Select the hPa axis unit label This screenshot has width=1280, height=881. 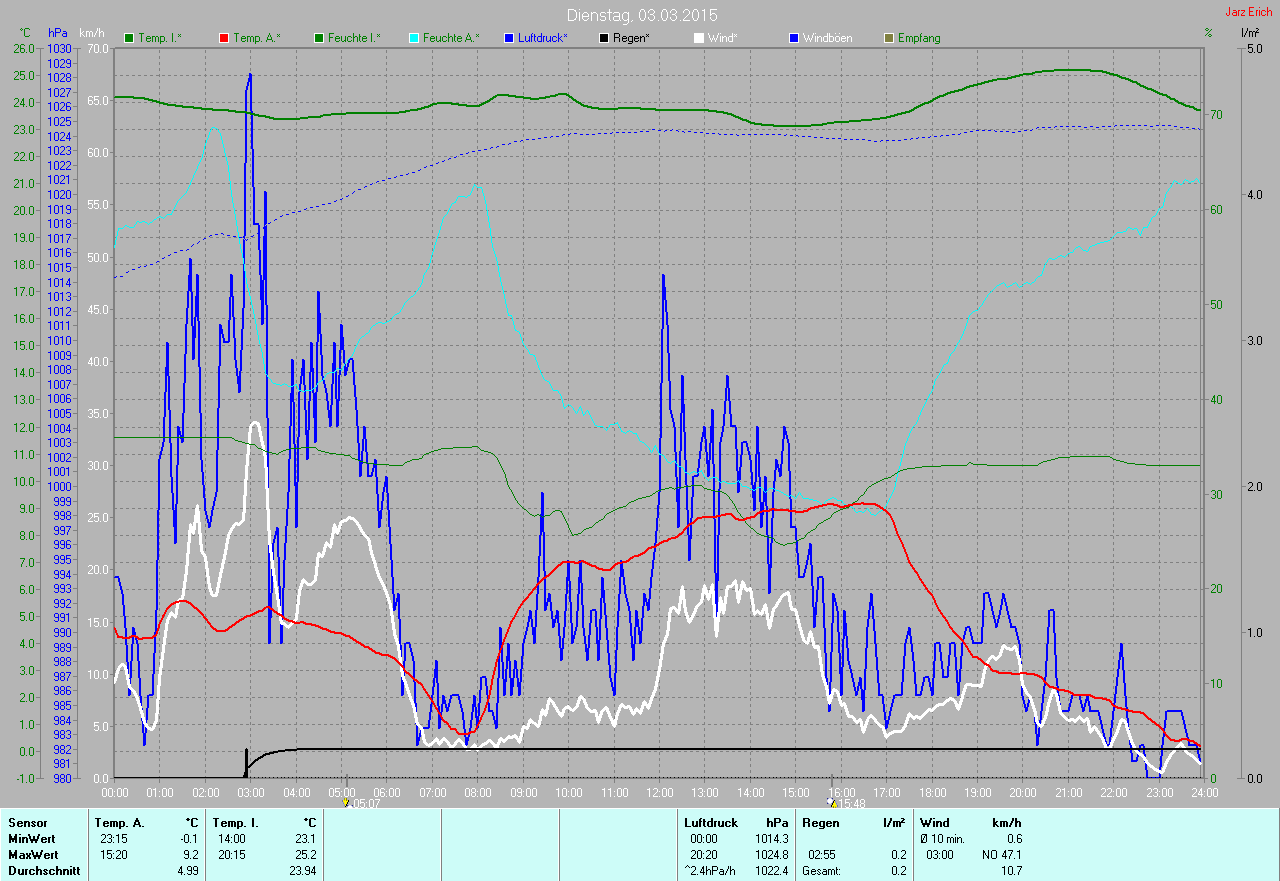[x=58, y=33]
